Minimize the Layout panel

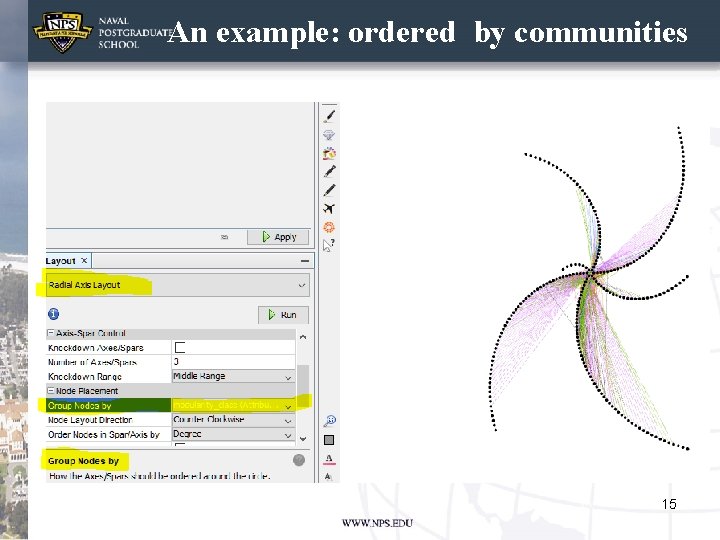point(305,261)
